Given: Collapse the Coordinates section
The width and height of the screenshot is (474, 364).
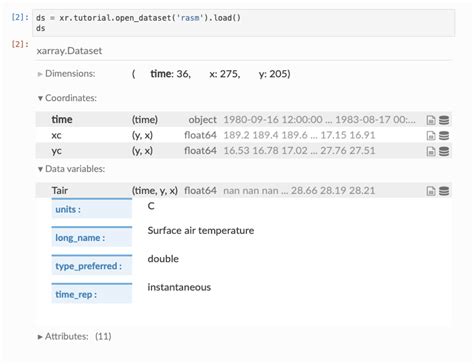Looking at the screenshot, I should (67, 98).
